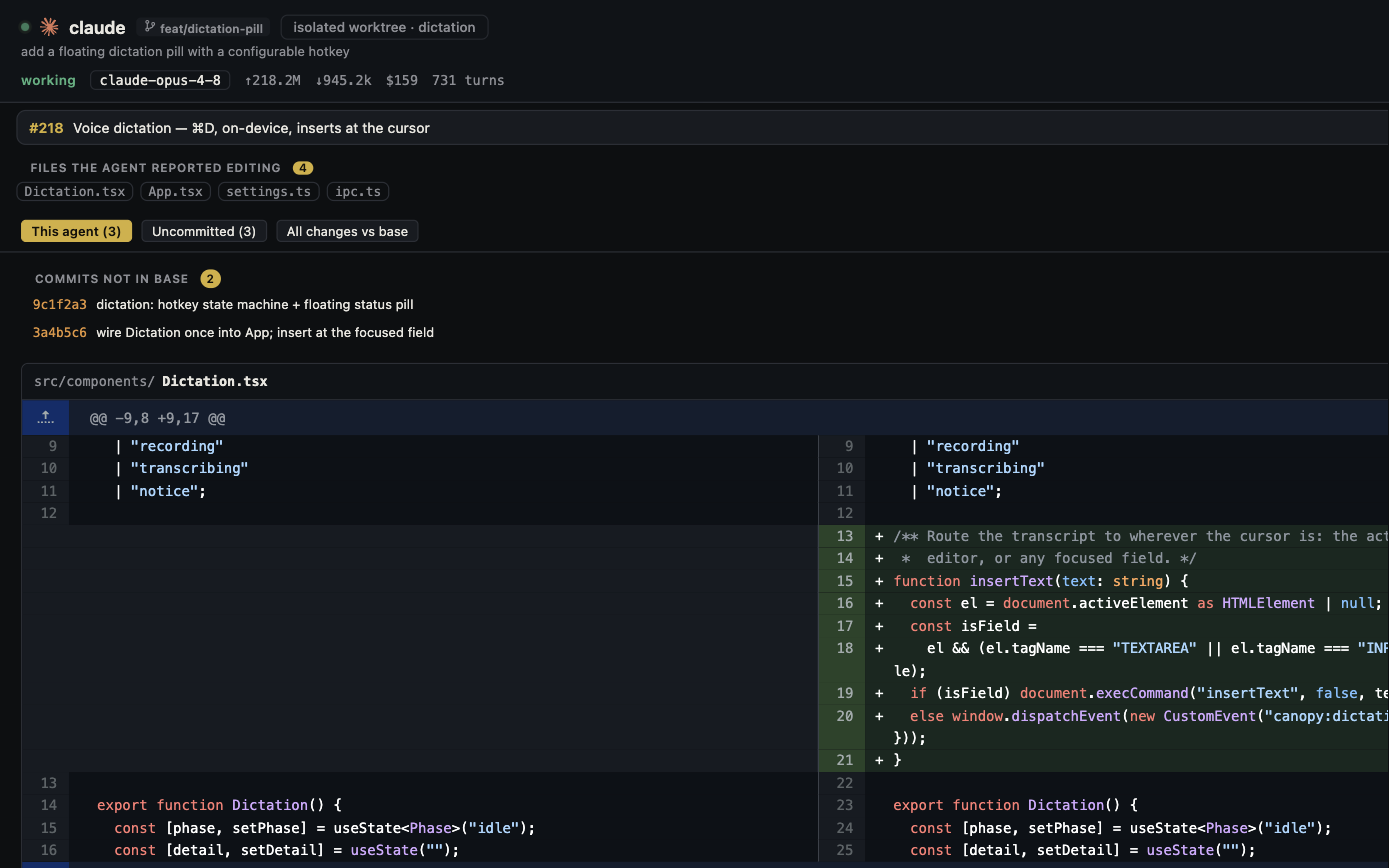Select the claude-opus-4-8 model chip
This screenshot has width=1389, height=868.
tap(160, 80)
